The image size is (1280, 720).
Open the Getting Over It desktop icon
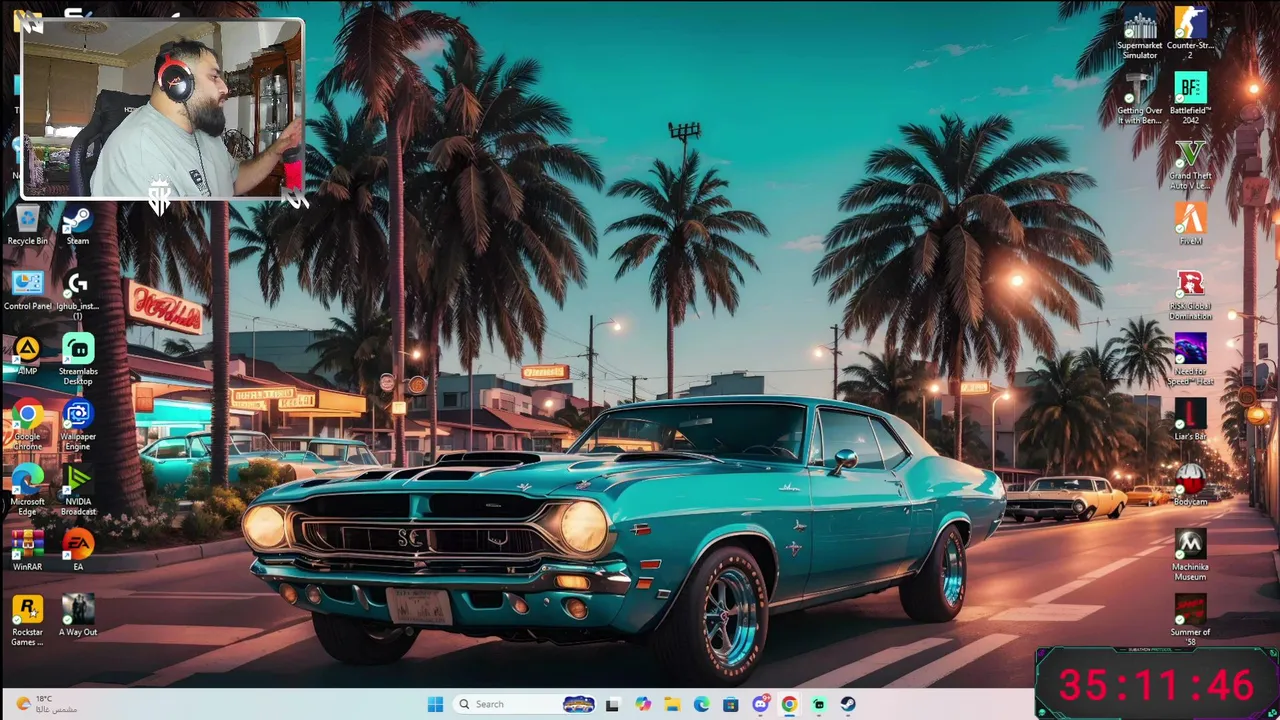pos(1139,98)
